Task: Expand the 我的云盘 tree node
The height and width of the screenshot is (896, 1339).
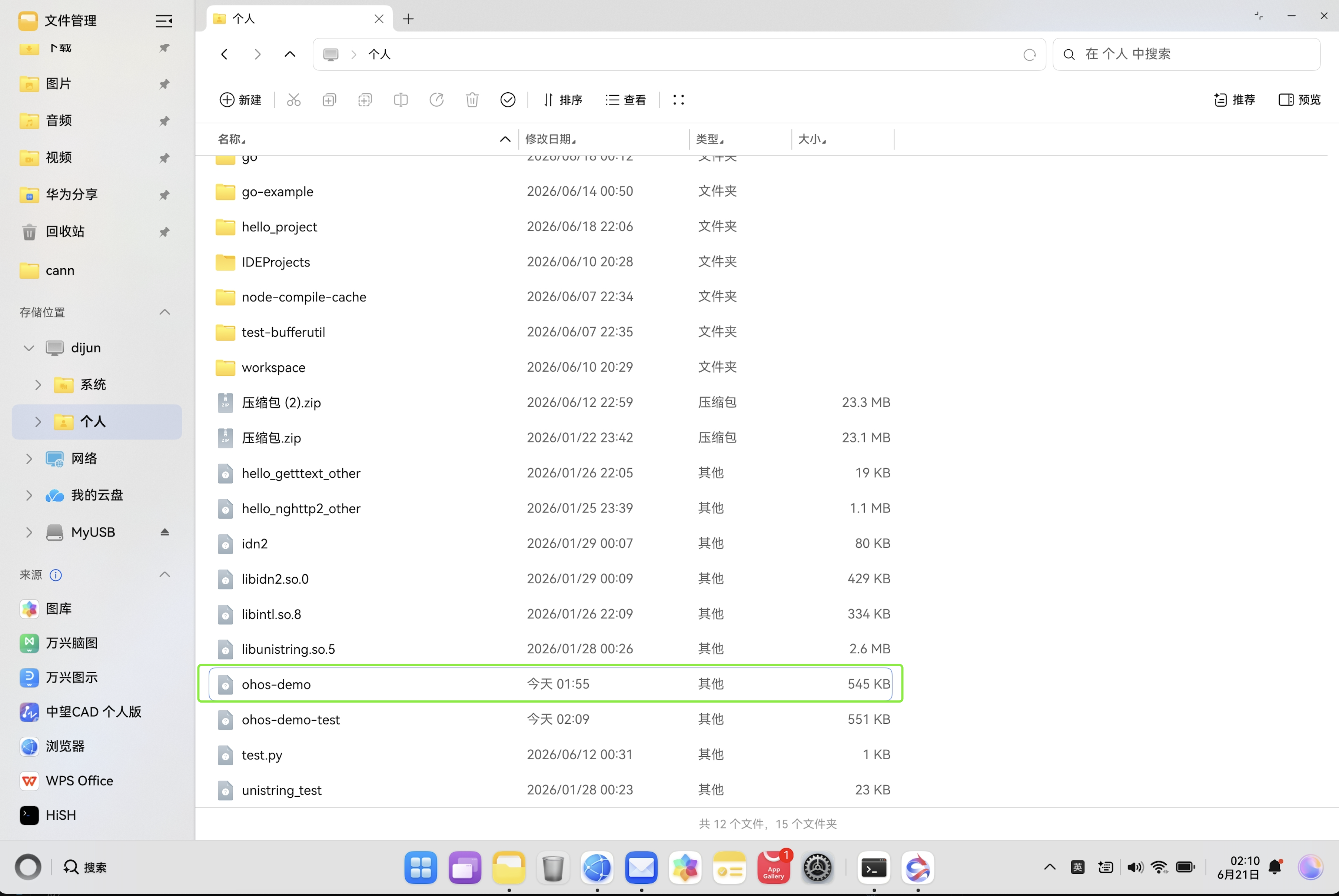Action: (29, 495)
